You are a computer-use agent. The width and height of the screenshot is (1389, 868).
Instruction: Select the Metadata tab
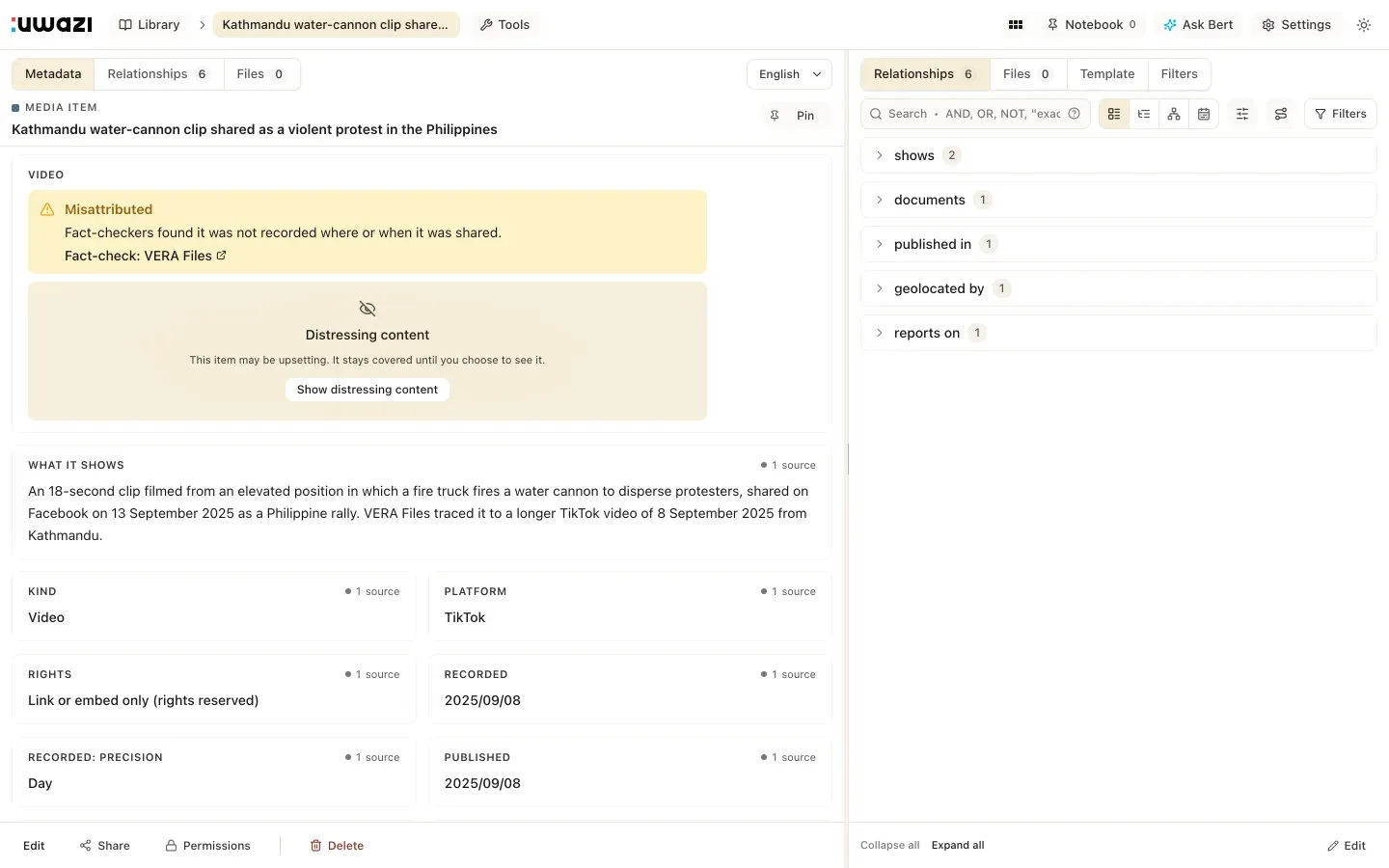click(53, 74)
